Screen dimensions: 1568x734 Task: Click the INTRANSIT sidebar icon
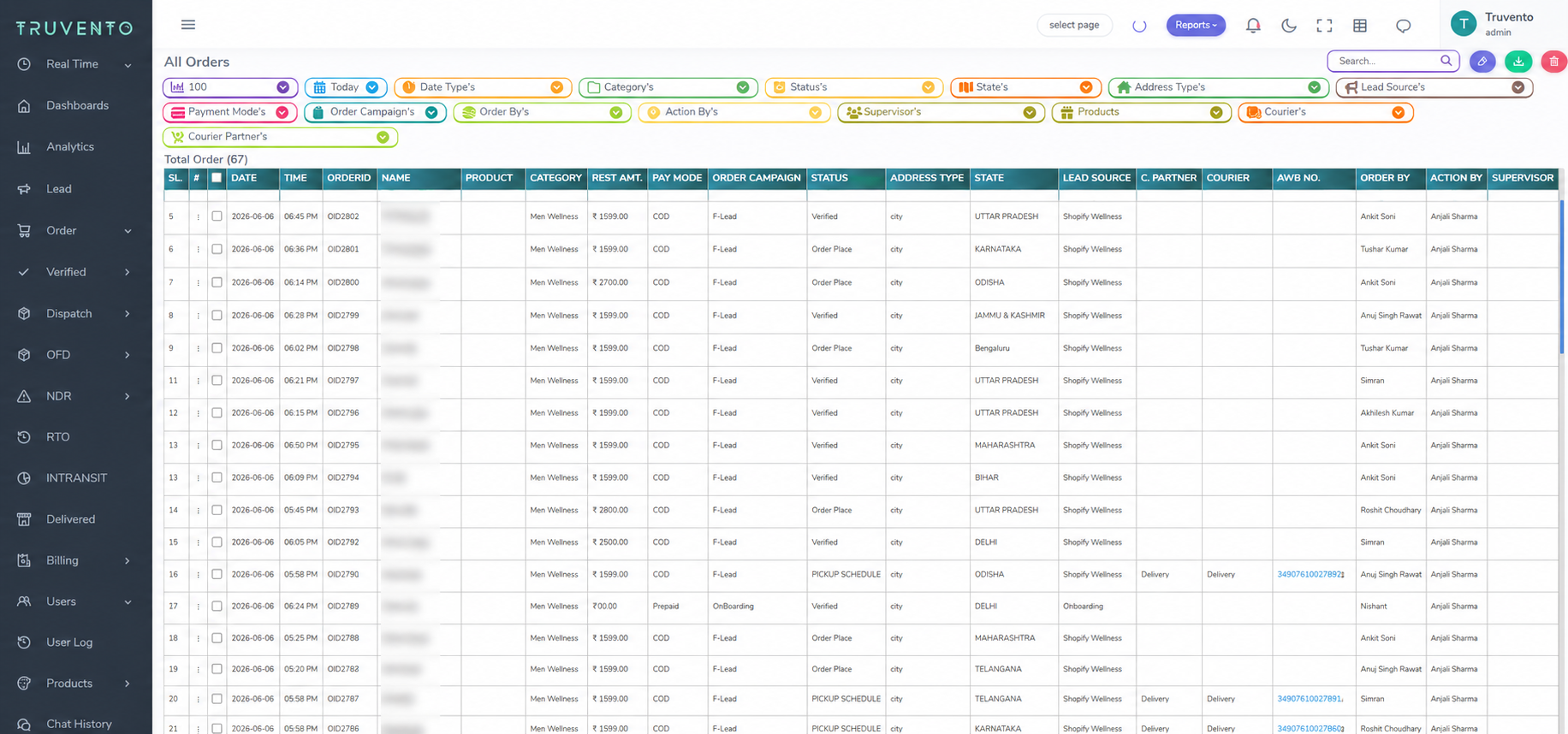click(x=24, y=478)
